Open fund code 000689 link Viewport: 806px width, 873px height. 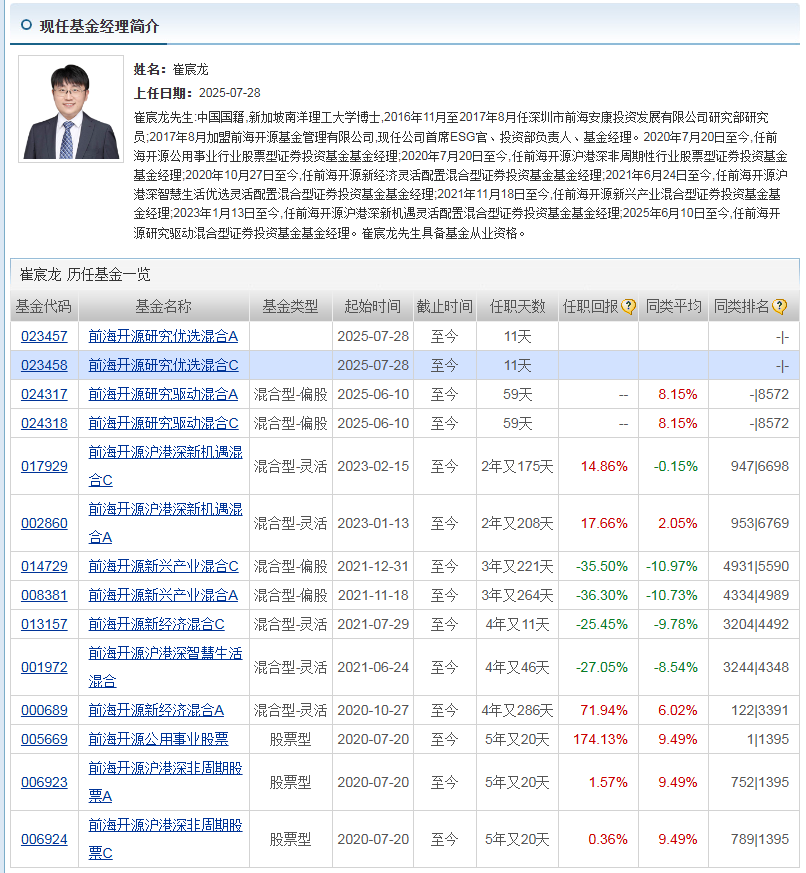pos(44,710)
